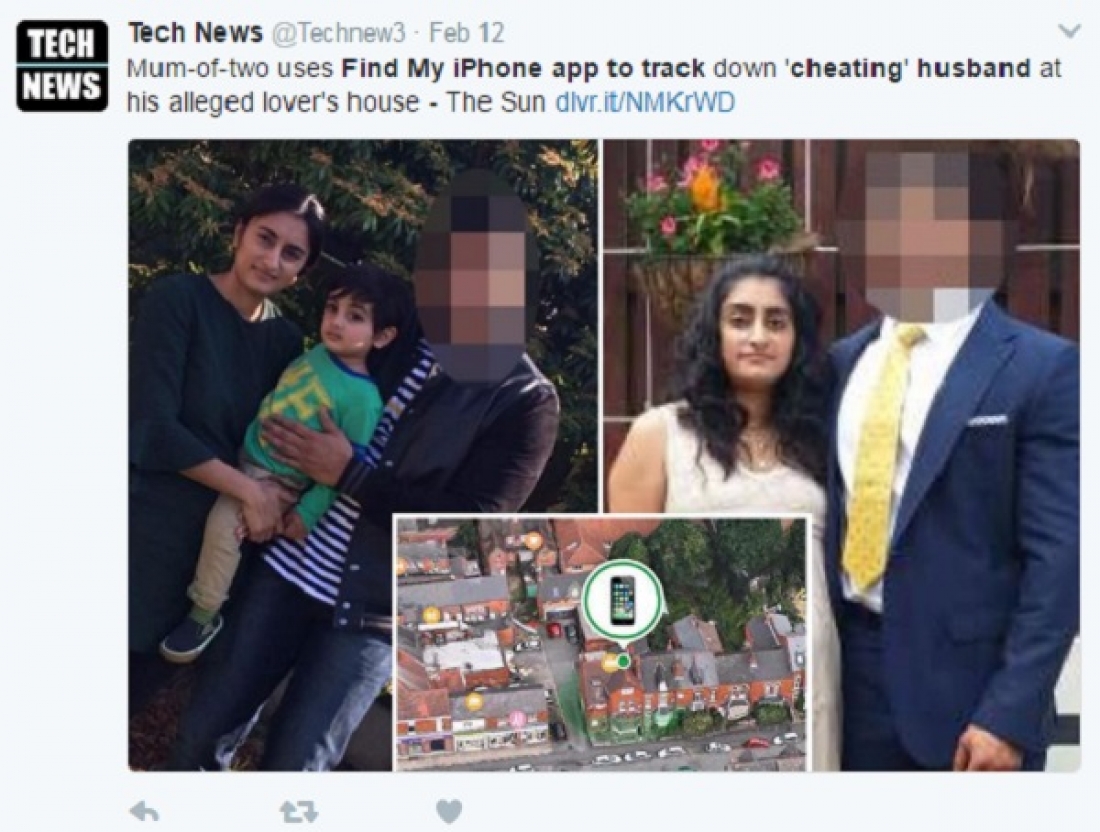This screenshot has height=832, width=1100.
Task: Open the Feb 12 tweet timestamp
Action: click(466, 33)
